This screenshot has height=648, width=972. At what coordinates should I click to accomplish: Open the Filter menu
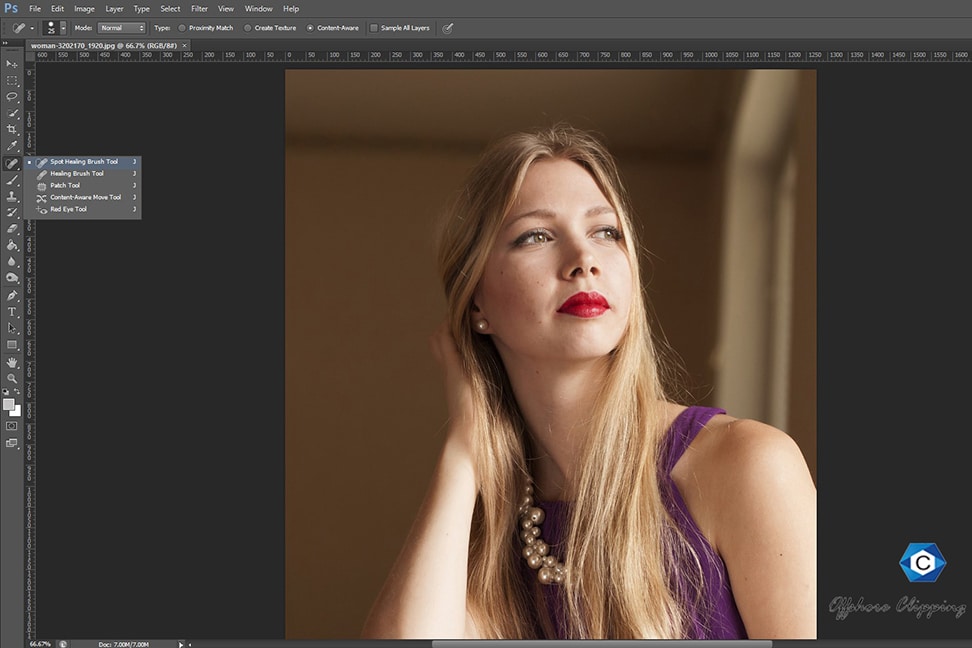click(199, 8)
